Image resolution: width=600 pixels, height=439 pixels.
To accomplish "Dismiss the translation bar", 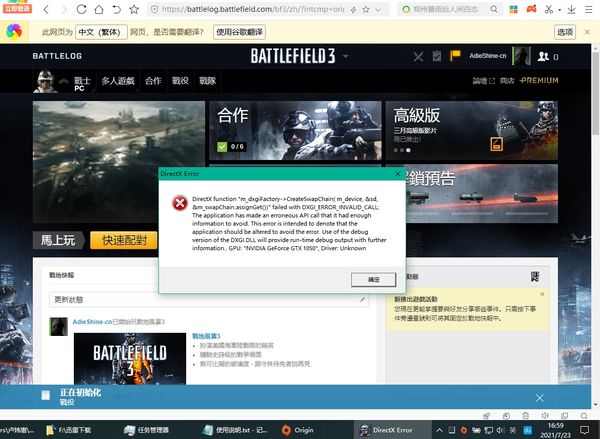I will 587,32.
